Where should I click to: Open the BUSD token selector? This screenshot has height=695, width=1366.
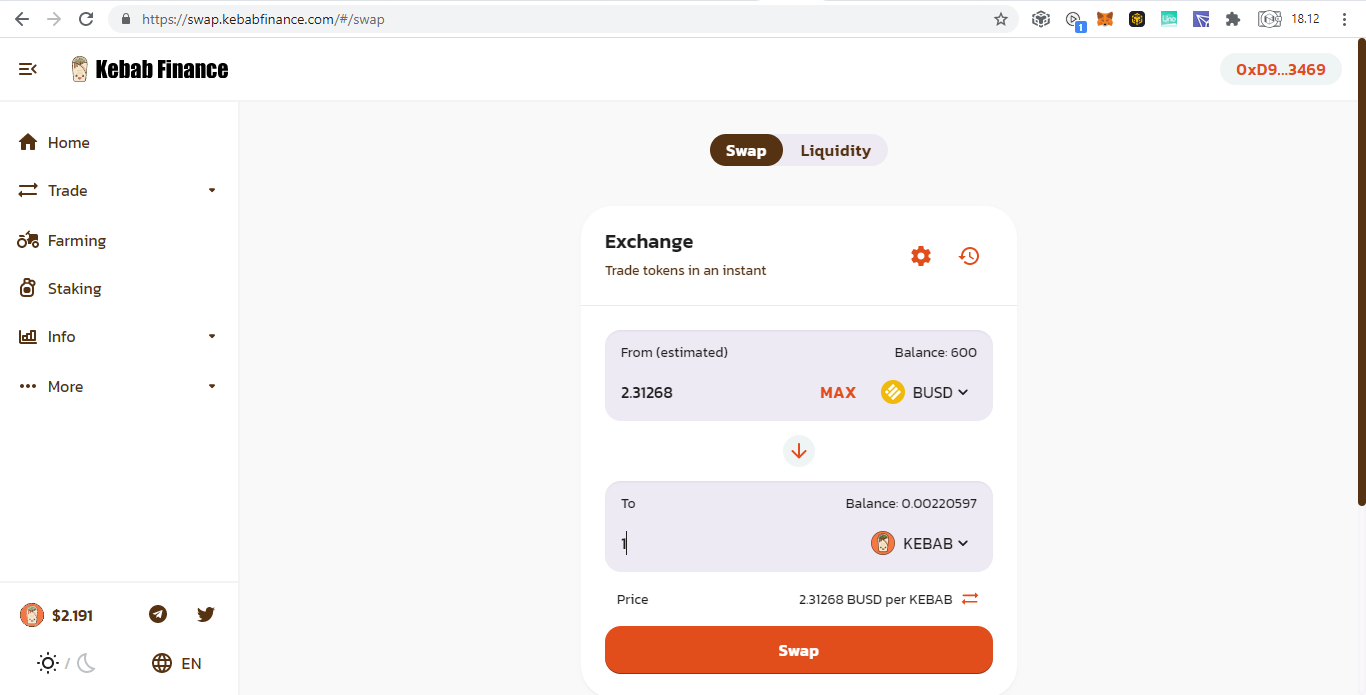(x=925, y=392)
